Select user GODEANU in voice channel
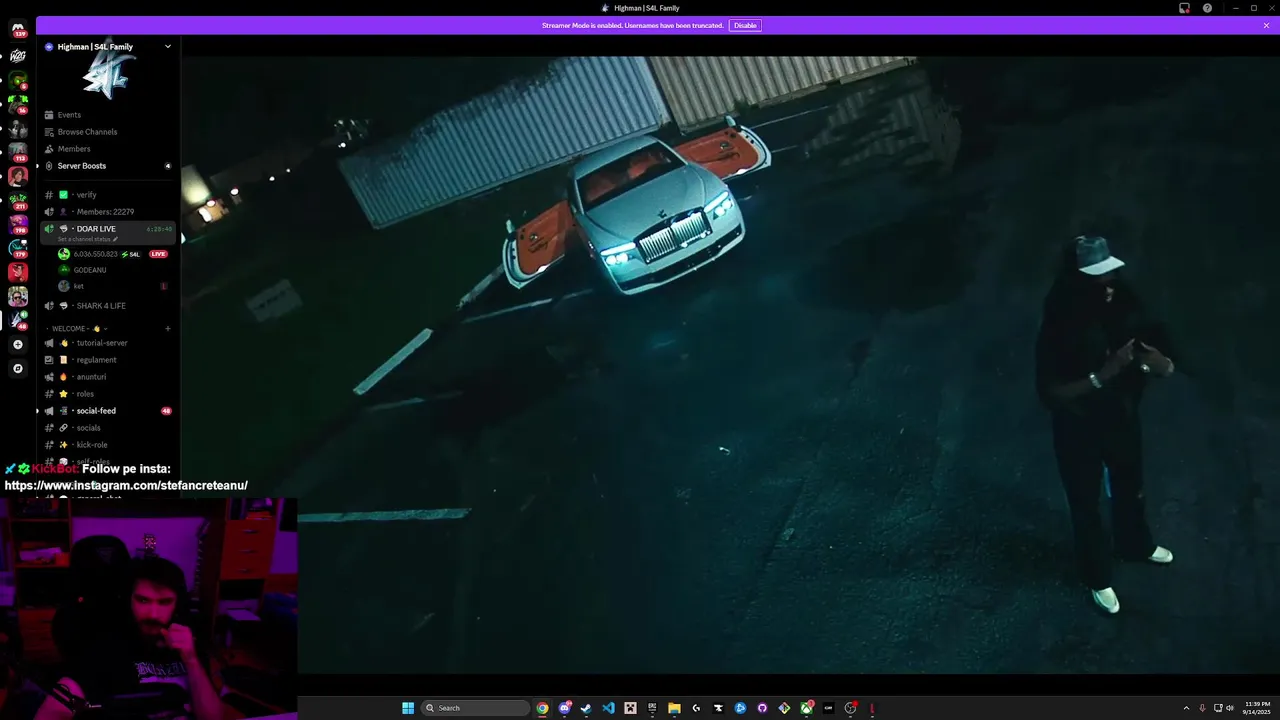 click(x=90, y=270)
